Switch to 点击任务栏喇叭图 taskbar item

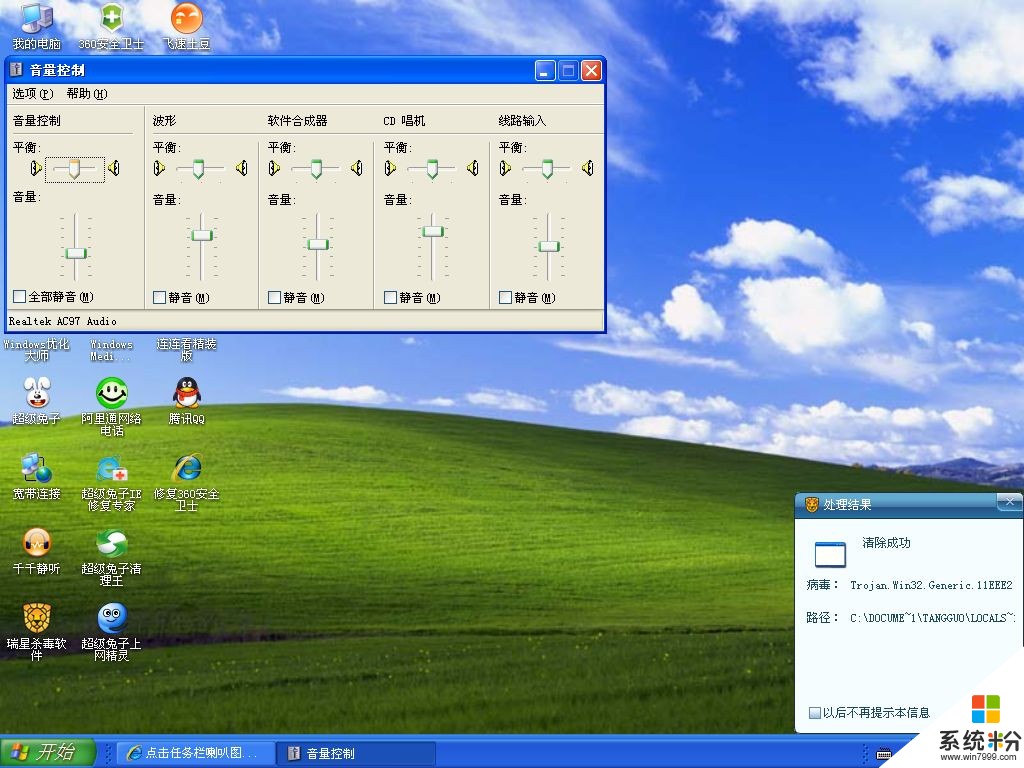194,753
